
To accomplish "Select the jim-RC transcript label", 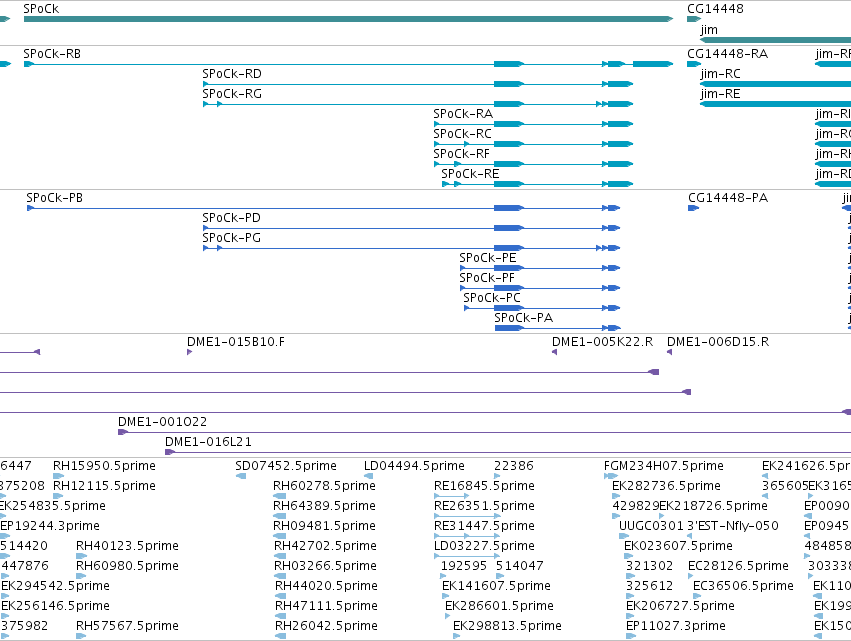I will [720, 74].
